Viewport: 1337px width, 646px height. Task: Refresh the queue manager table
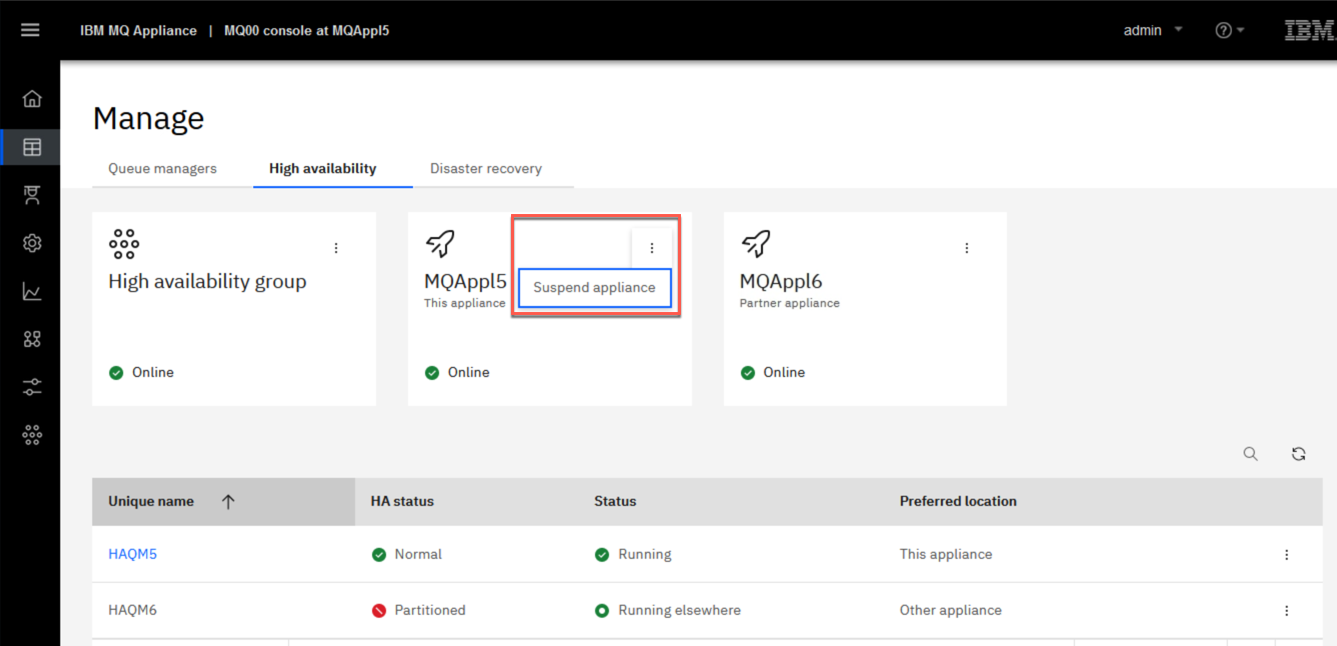coord(1298,453)
